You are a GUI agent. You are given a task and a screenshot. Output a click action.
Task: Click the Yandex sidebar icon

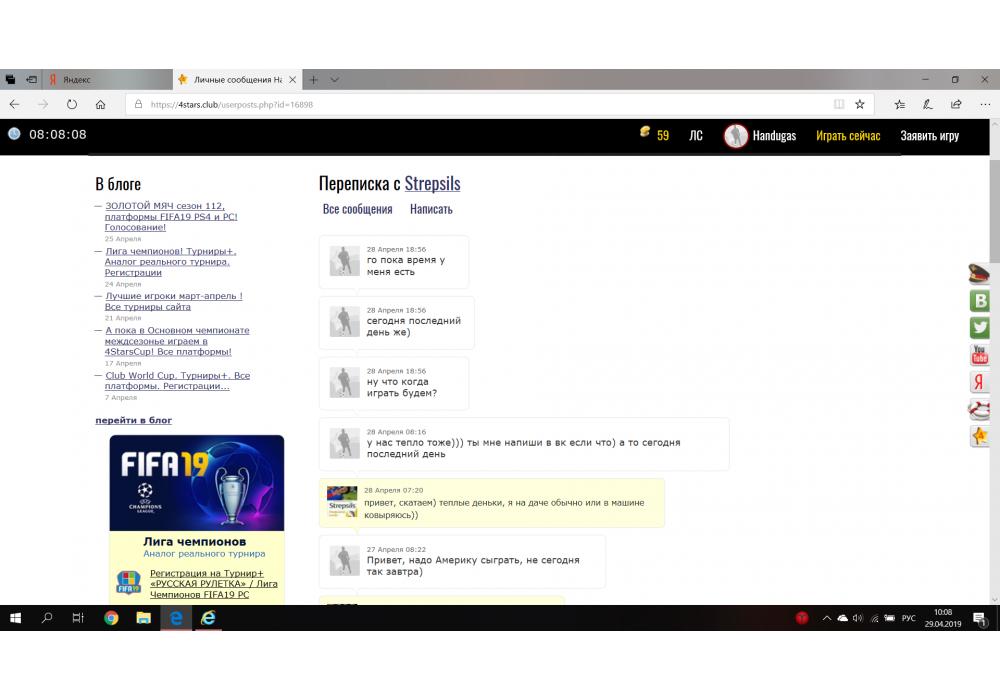pyautogui.click(x=979, y=382)
